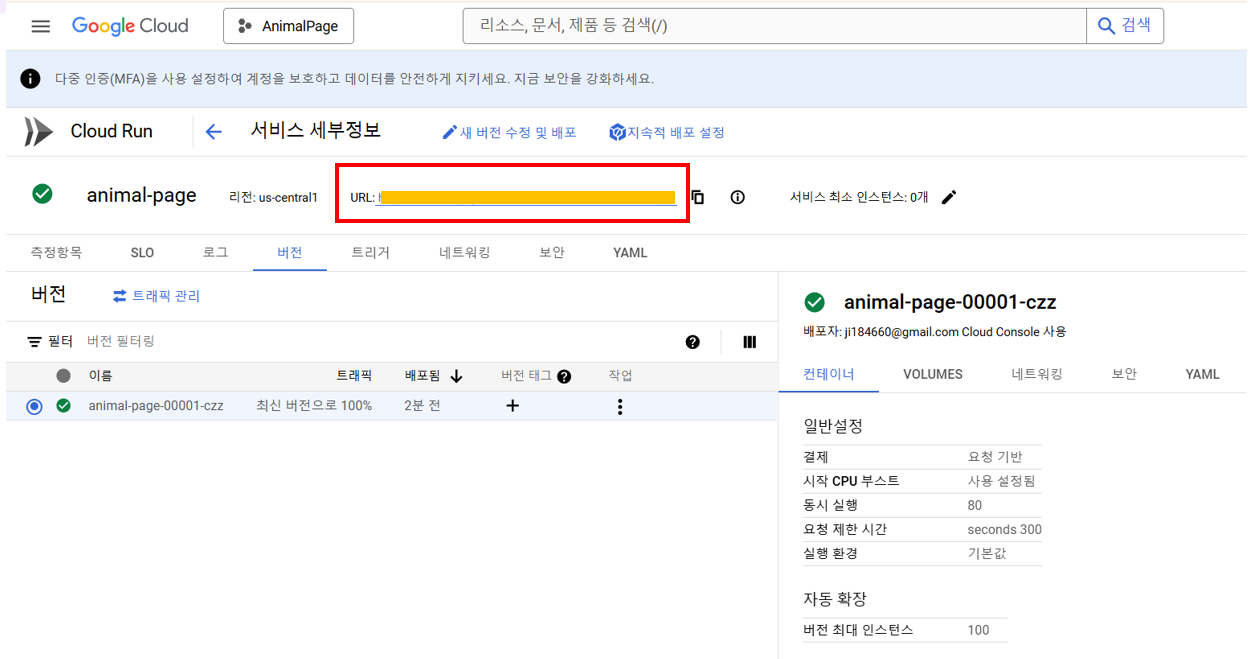Image resolution: width=1251 pixels, height=659 pixels.
Task: Switch to the VOLUMES tab
Action: click(x=933, y=374)
